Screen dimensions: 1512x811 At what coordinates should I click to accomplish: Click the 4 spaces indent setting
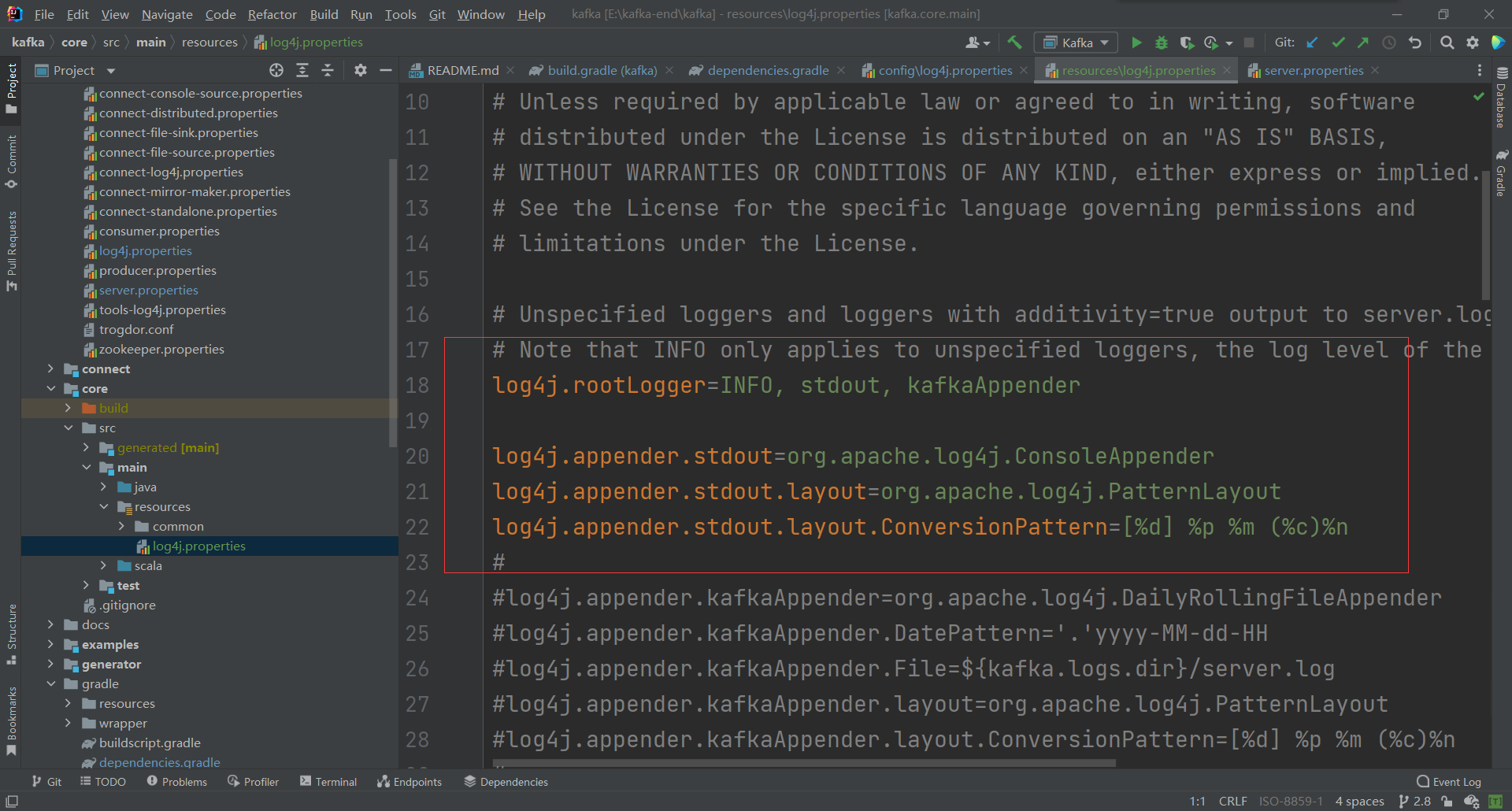click(1359, 801)
